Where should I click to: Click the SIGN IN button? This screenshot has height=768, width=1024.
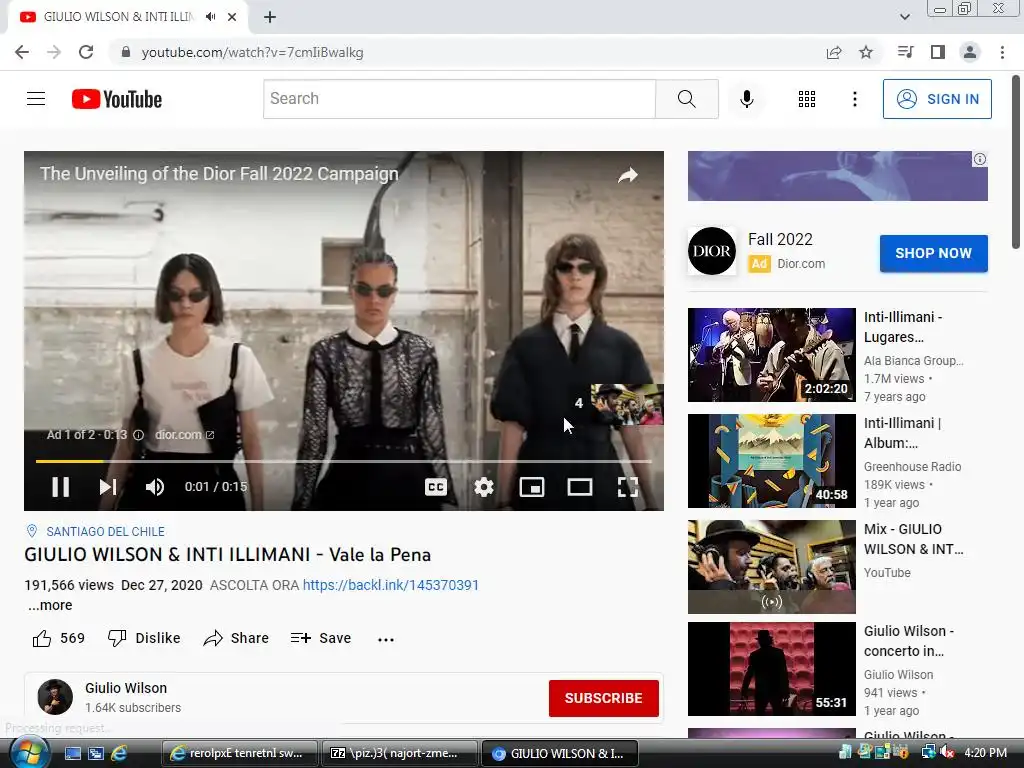(x=937, y=99)
